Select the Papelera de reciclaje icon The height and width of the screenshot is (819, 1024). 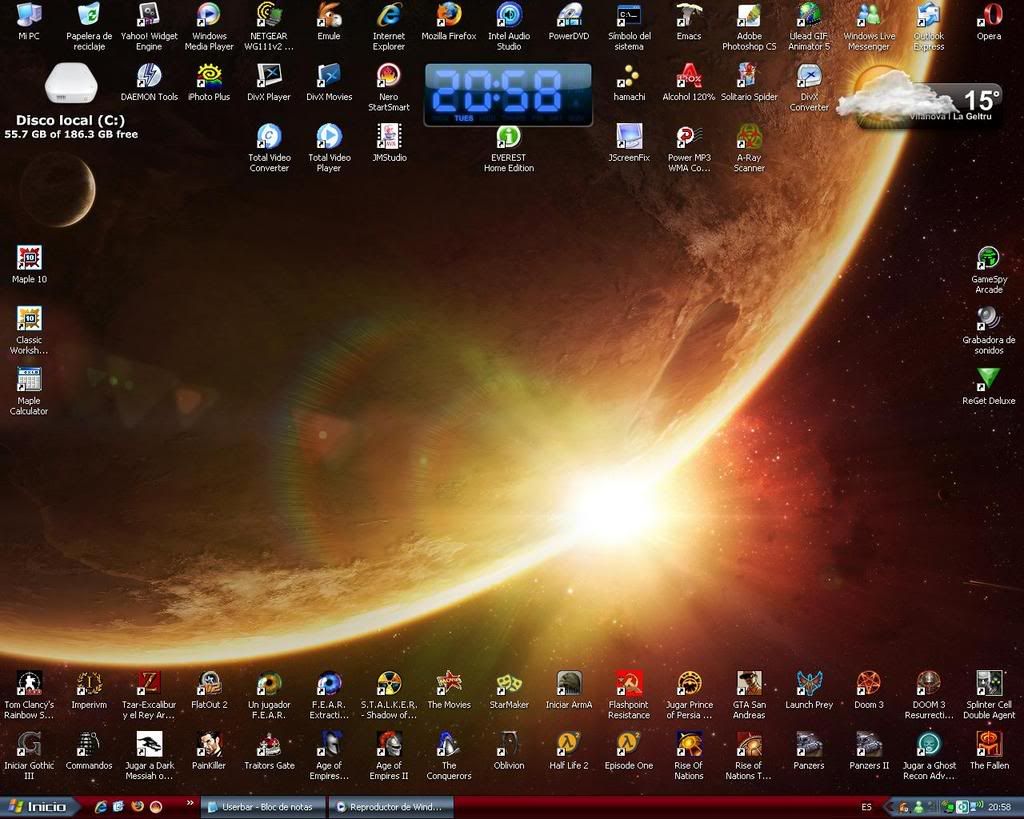click(x=89, y=15)
